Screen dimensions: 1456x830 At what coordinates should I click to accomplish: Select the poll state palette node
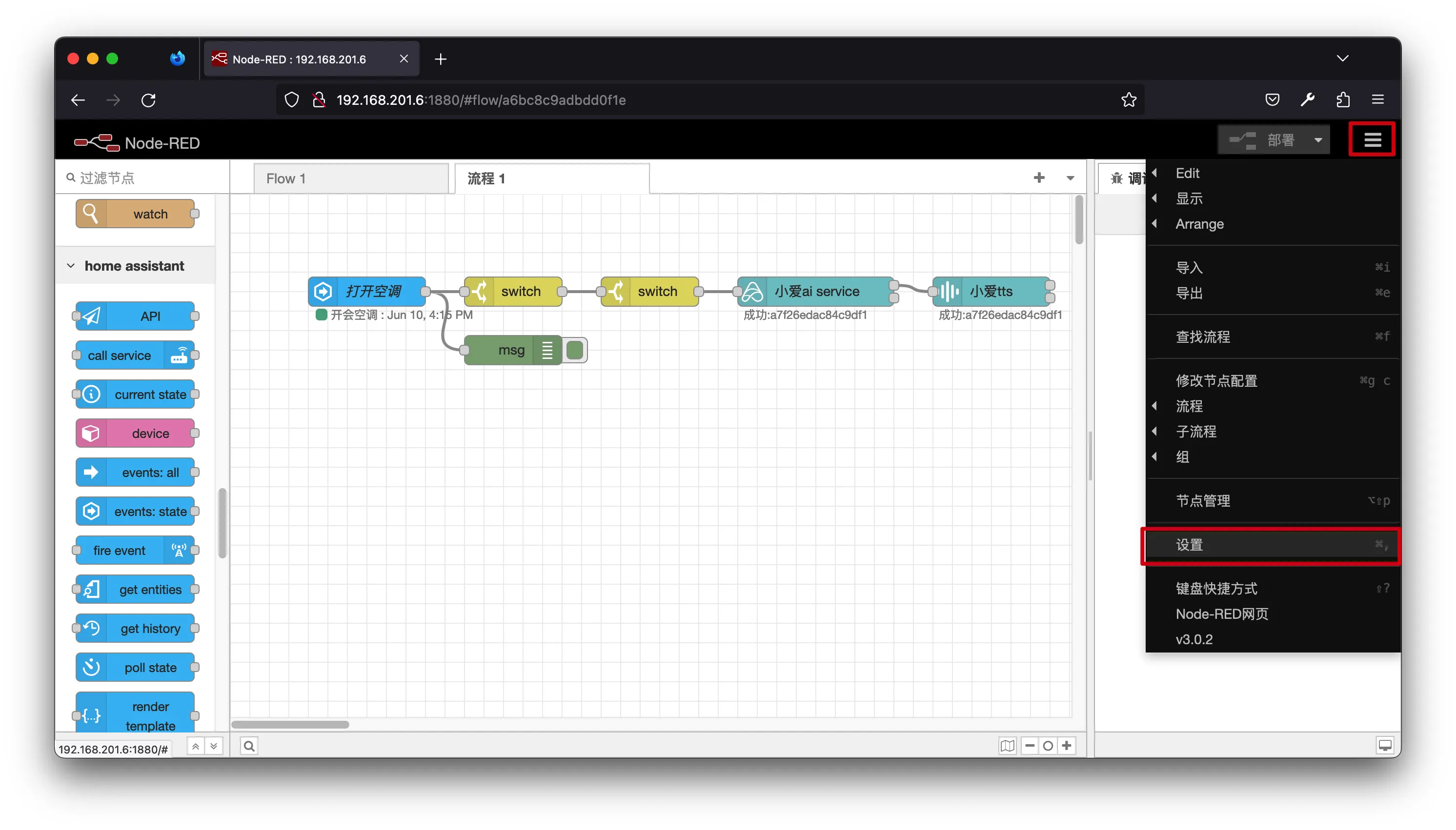click(x=135, y=668)
